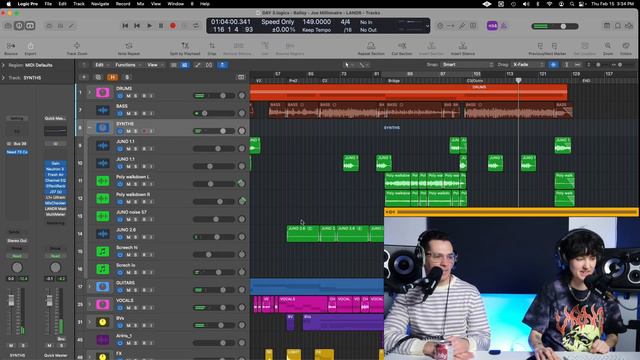Viewport: 640px width, 360px height.
Task: Click the purple count-in button
Action: pyautogui.click(x=492, y=26)
